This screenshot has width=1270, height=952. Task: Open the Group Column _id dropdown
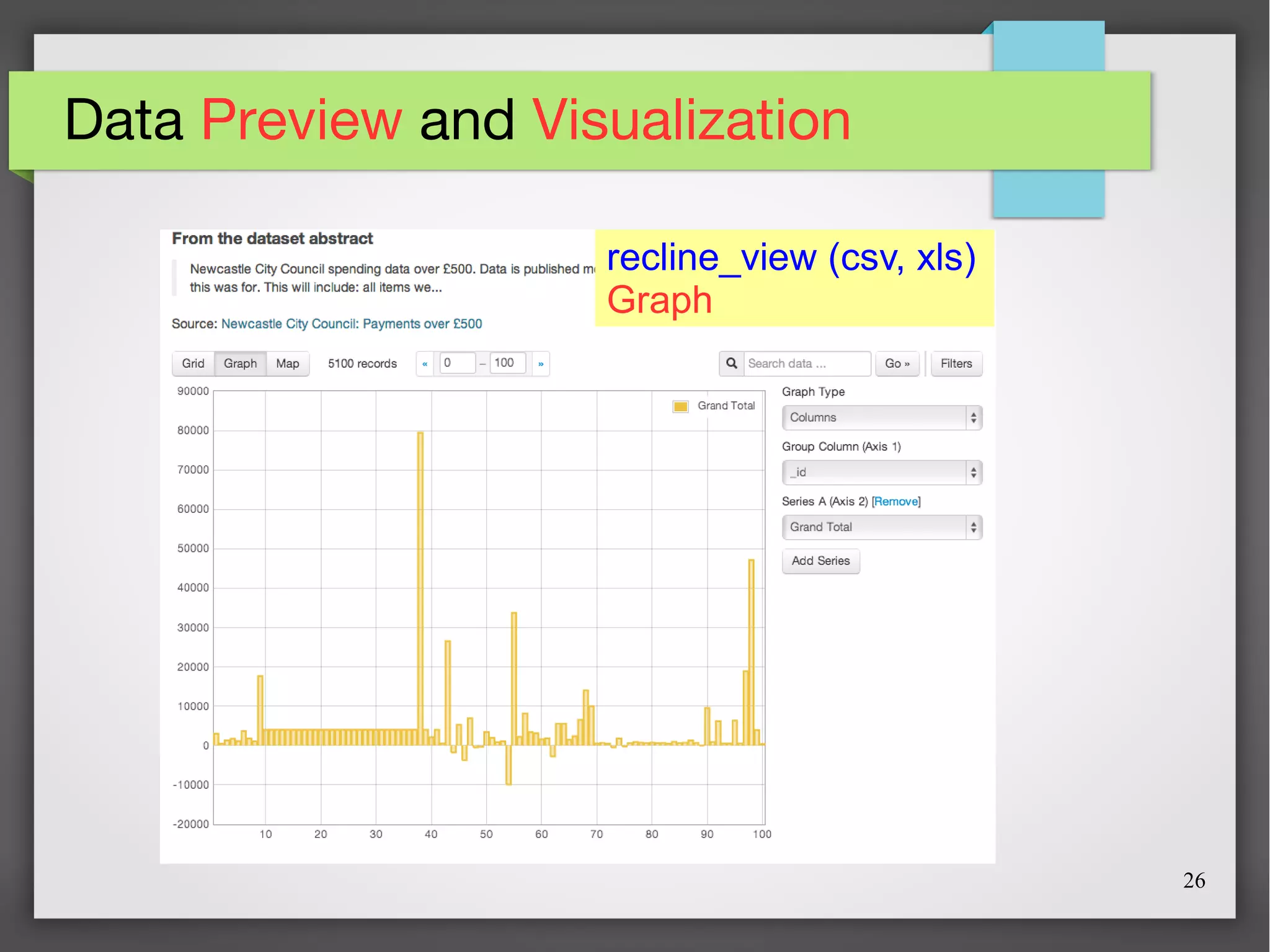click(x=882, y=473)
